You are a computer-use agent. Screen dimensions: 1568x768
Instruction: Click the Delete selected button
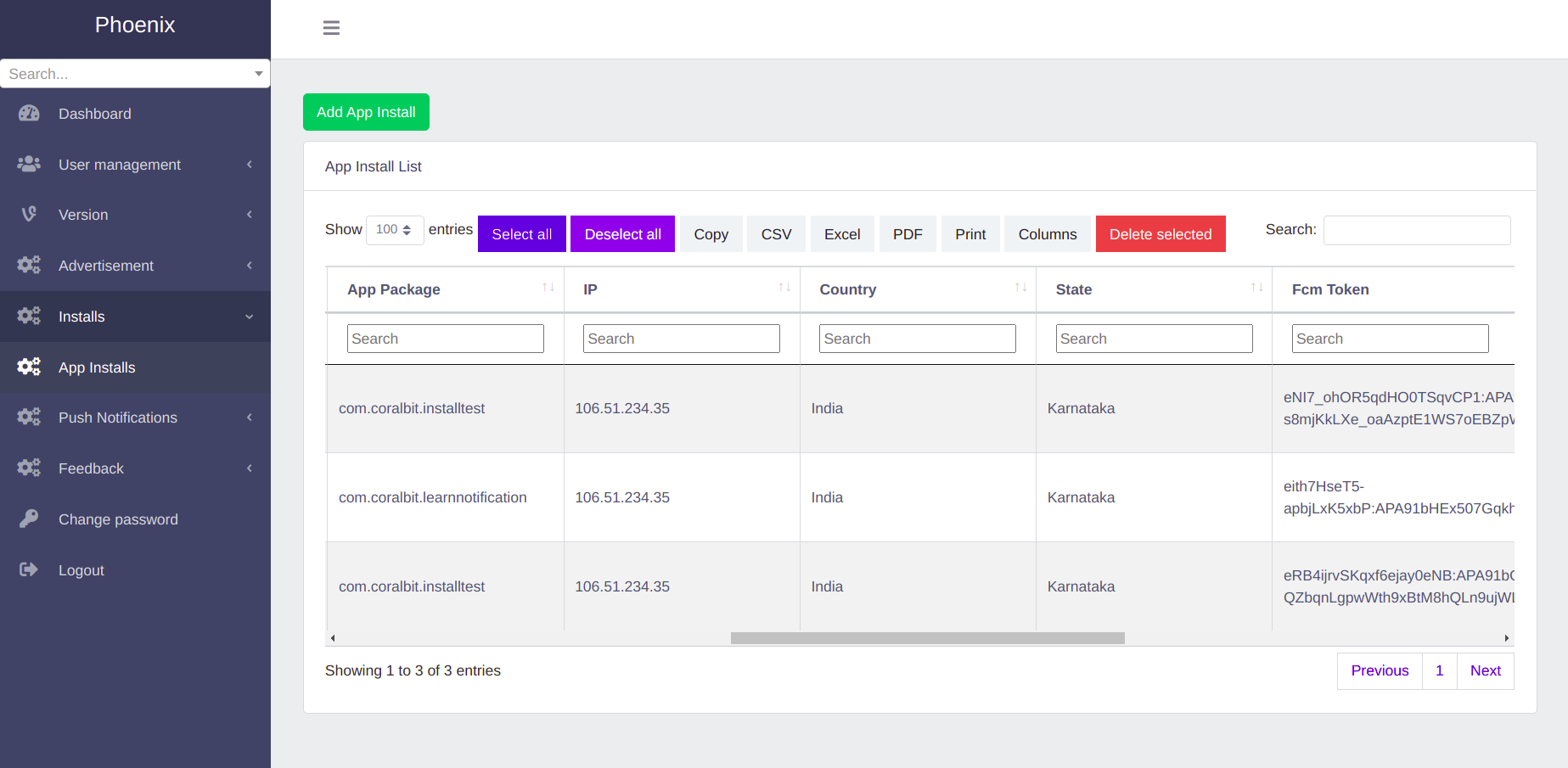pos(1161,234)
